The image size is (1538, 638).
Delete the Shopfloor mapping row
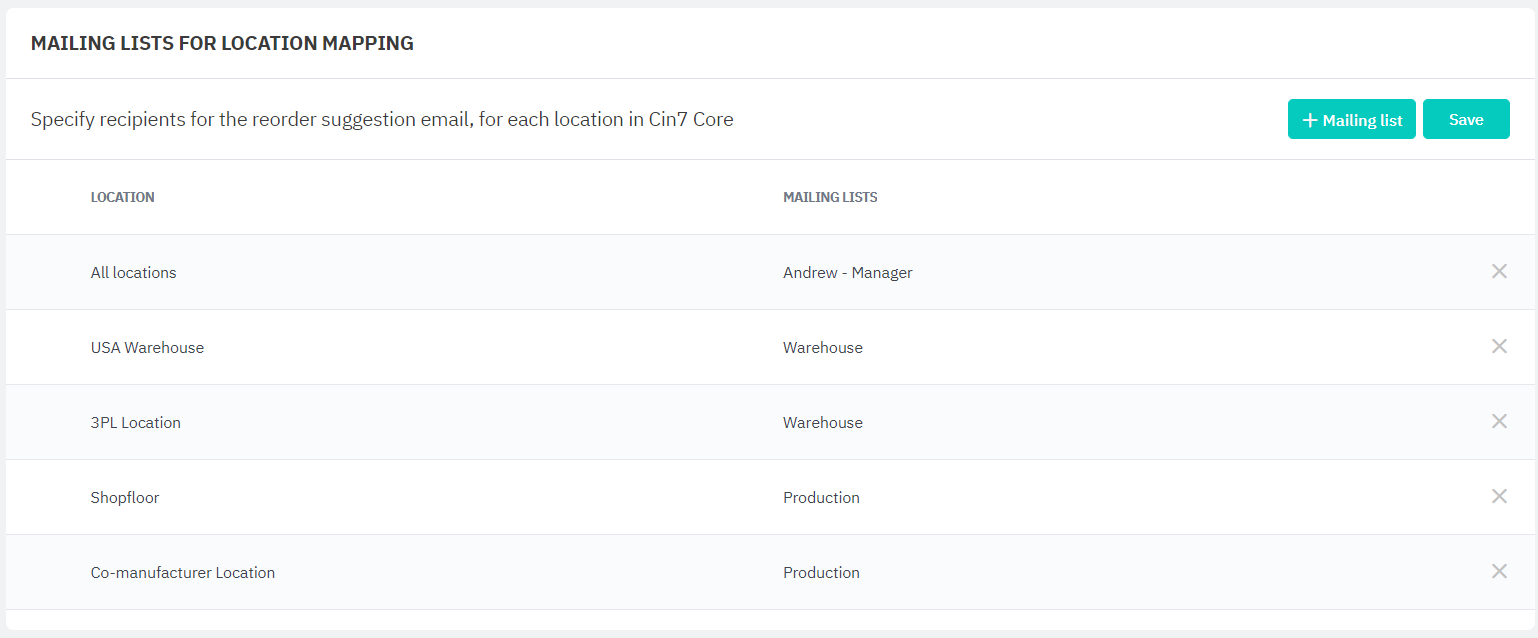(1499, 496)
